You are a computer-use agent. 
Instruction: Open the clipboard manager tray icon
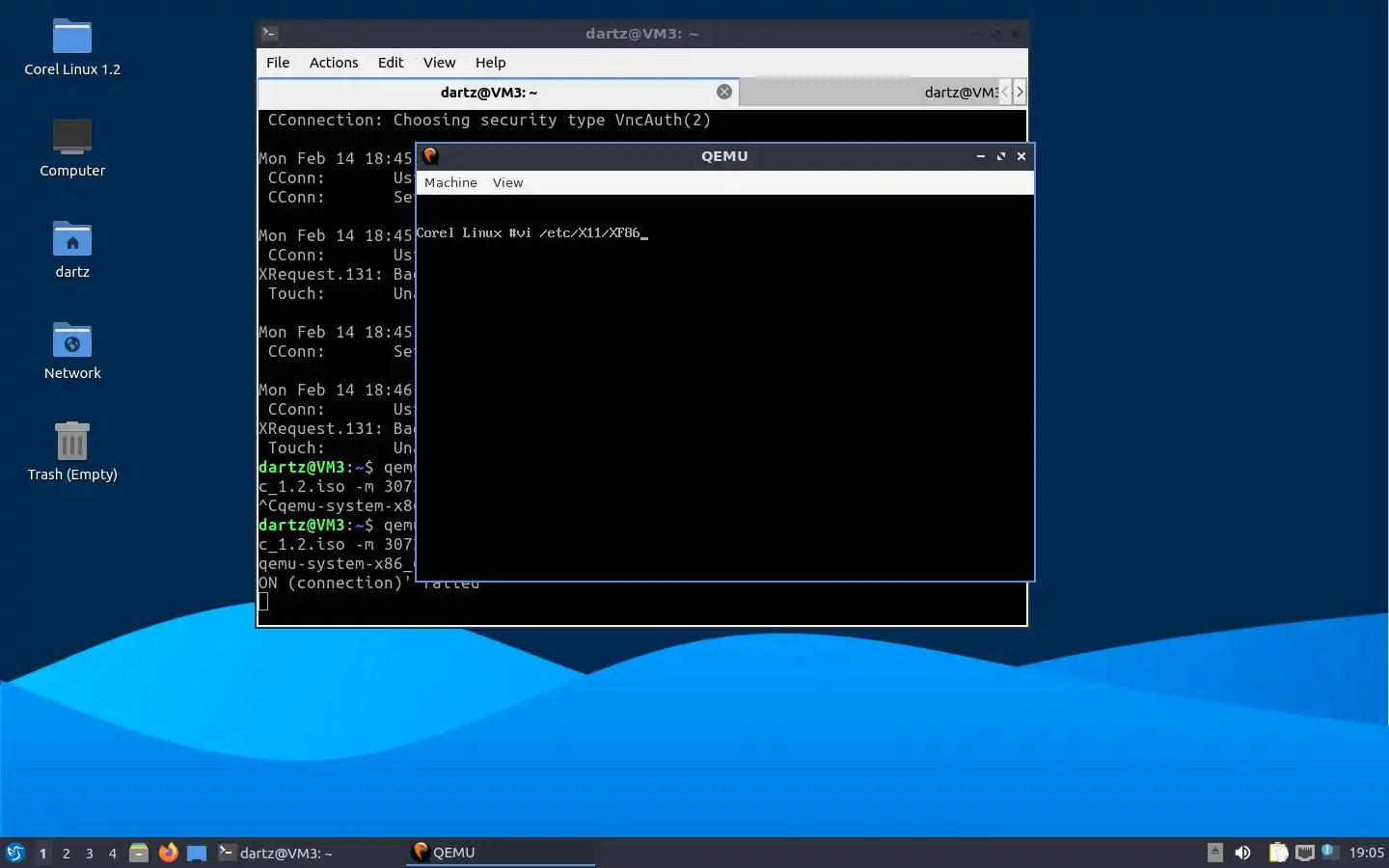click(1278, 853)
